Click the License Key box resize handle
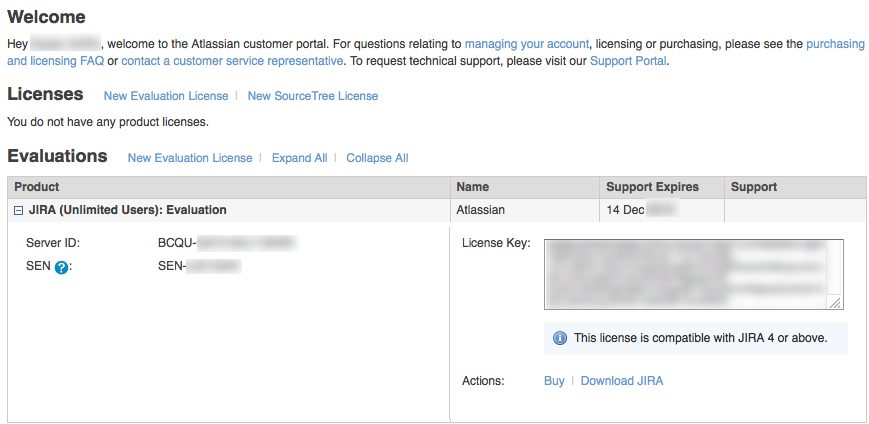869x424 pixels. point(835,302)
